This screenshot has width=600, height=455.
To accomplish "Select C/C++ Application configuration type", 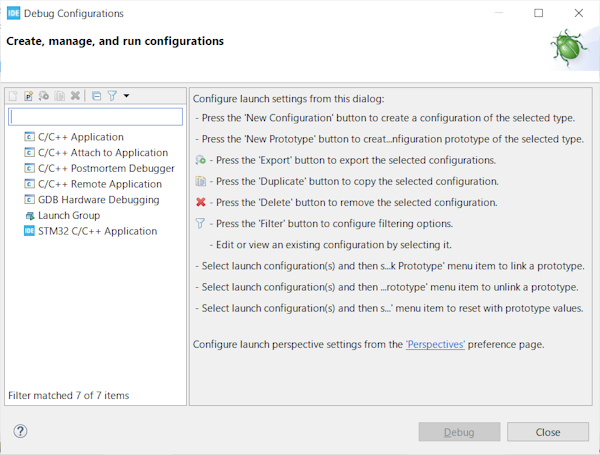I will click(80, 137).
